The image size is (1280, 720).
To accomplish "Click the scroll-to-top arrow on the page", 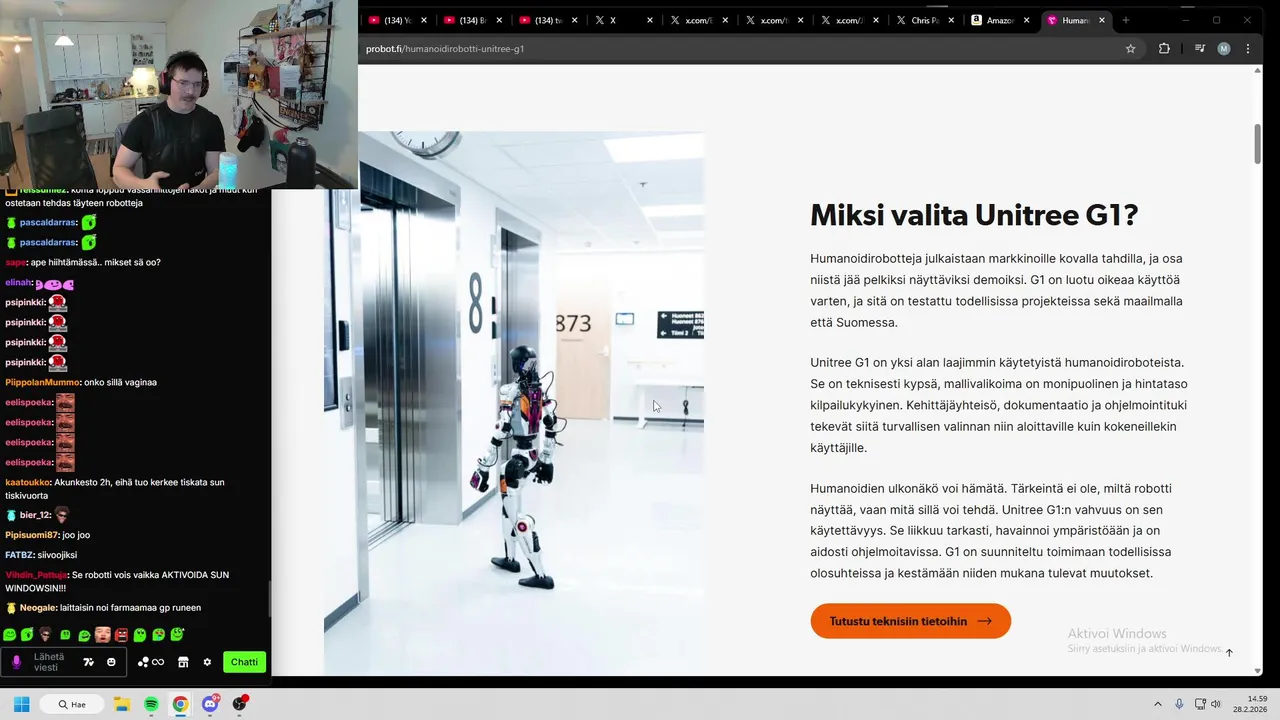I will [x=1229, y=653].
